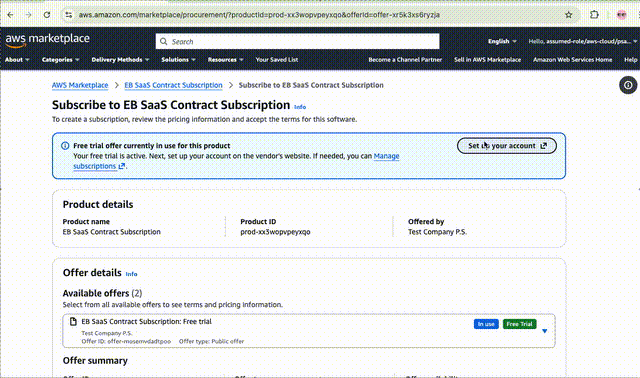Open Your Saved List
This screenshot has height=378, width=640.
pyautogui.click(x=277, y=60)
